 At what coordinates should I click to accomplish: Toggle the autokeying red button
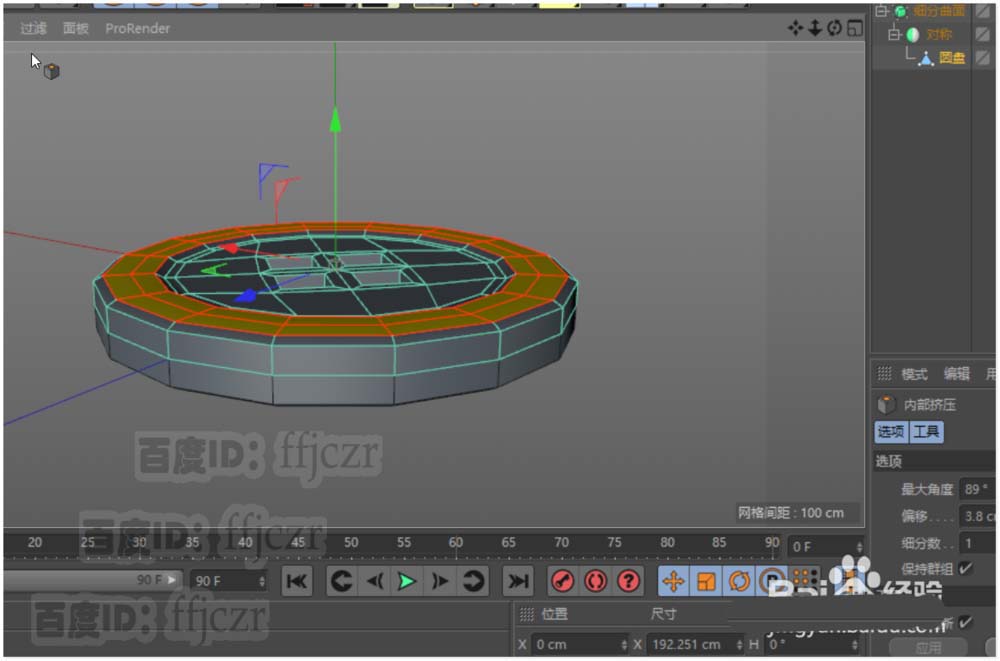595,581
